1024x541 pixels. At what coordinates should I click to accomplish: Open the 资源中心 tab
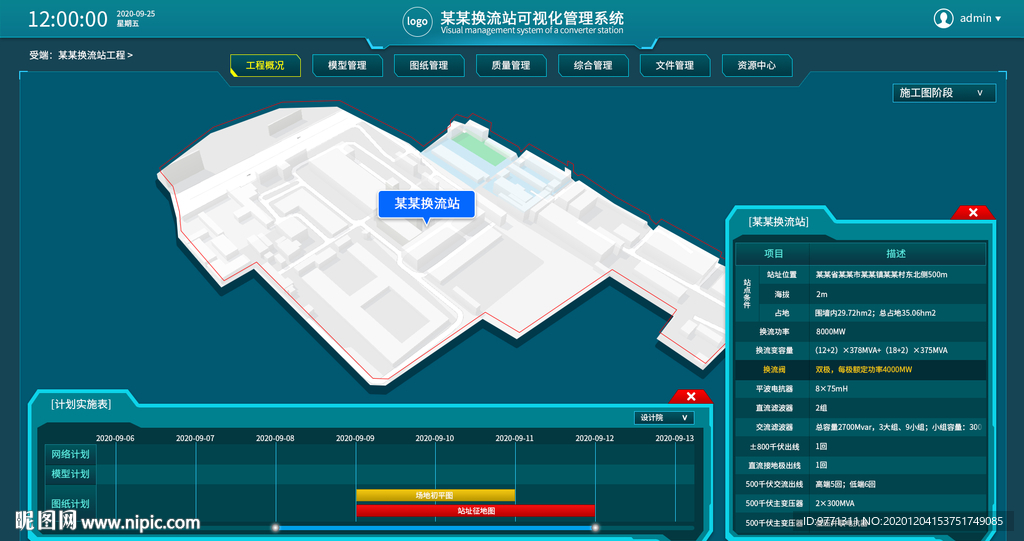coord(757,66)
